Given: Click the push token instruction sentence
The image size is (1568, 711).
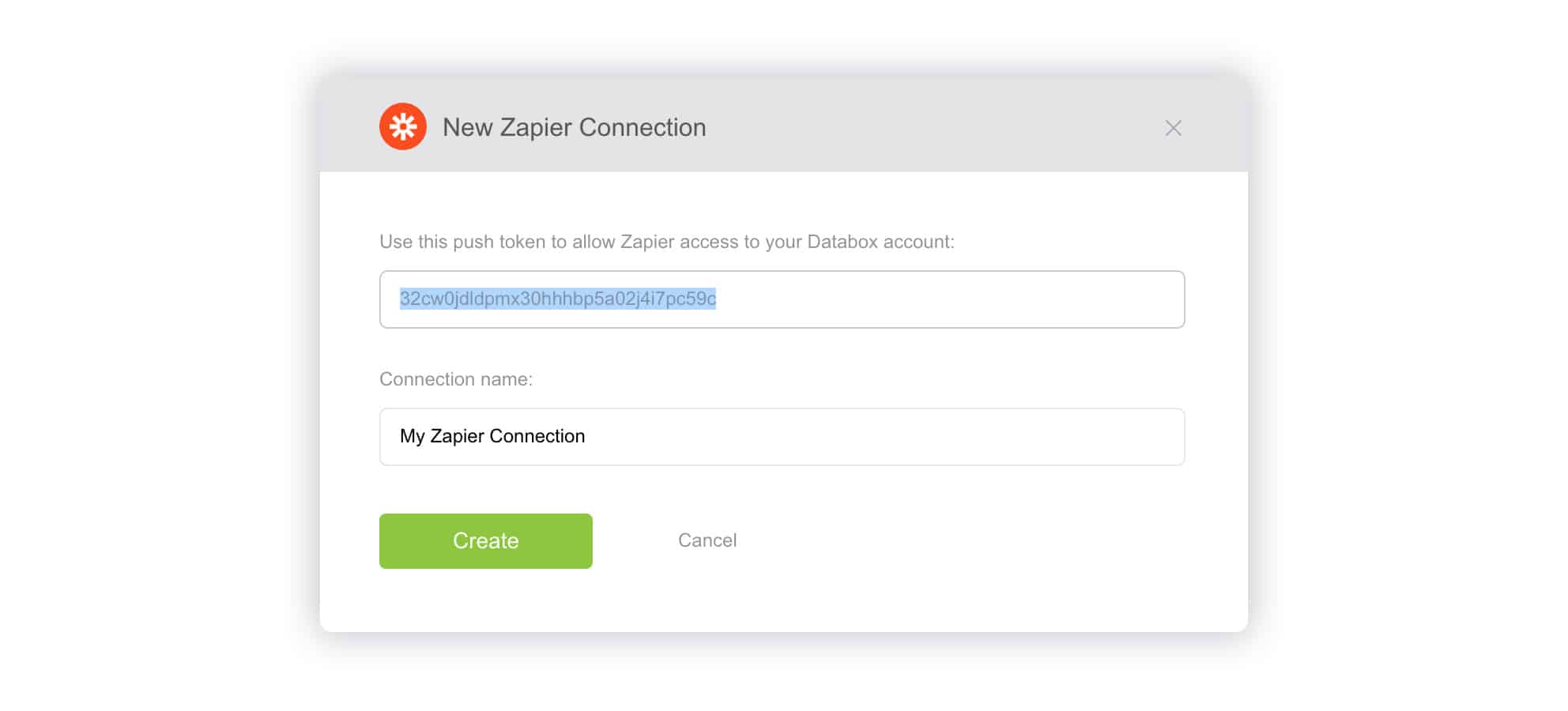Looking at the screenshot, I should (666, 242).
